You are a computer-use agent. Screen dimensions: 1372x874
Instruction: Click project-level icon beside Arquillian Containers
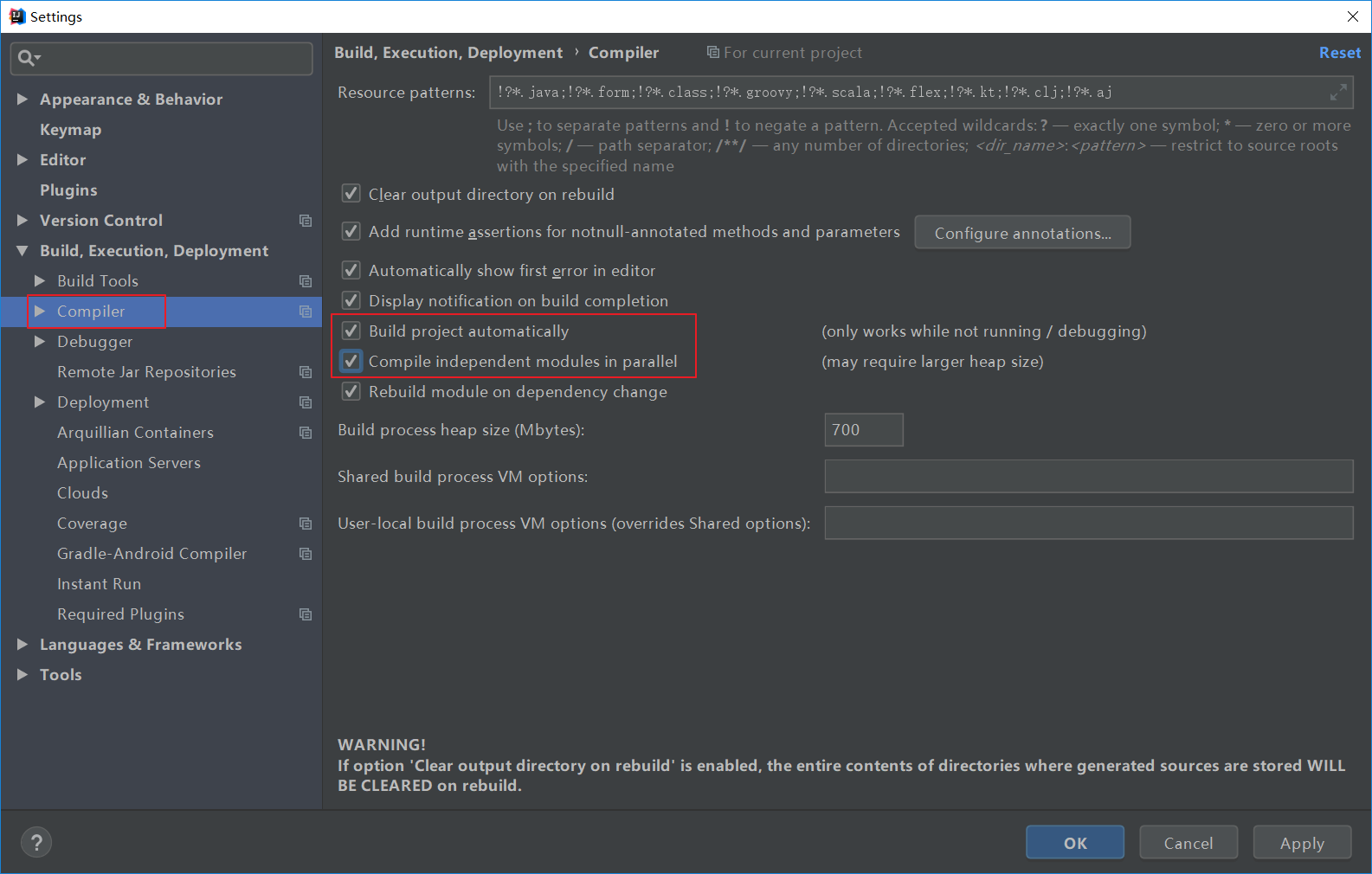pyautogui.click(x=306, y=433)
